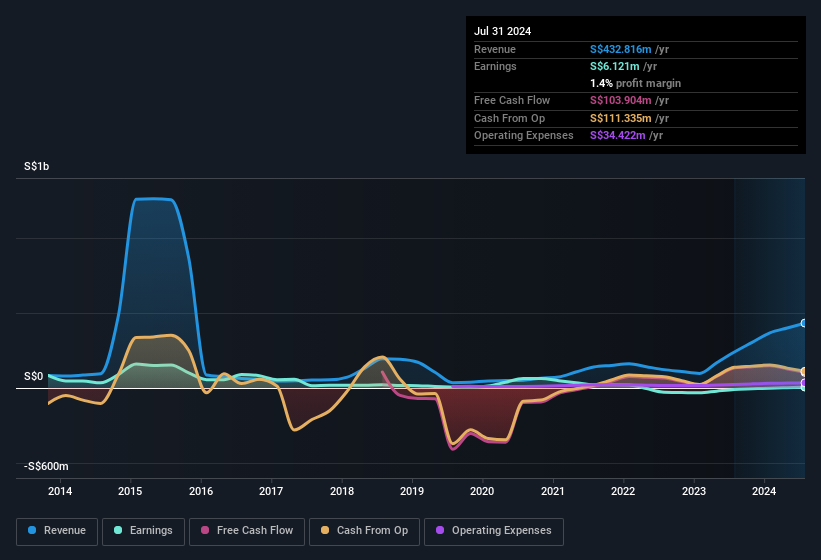821x560 pixels.
Task: Click the 2016 x-axis label
Action: click(201, 491)
